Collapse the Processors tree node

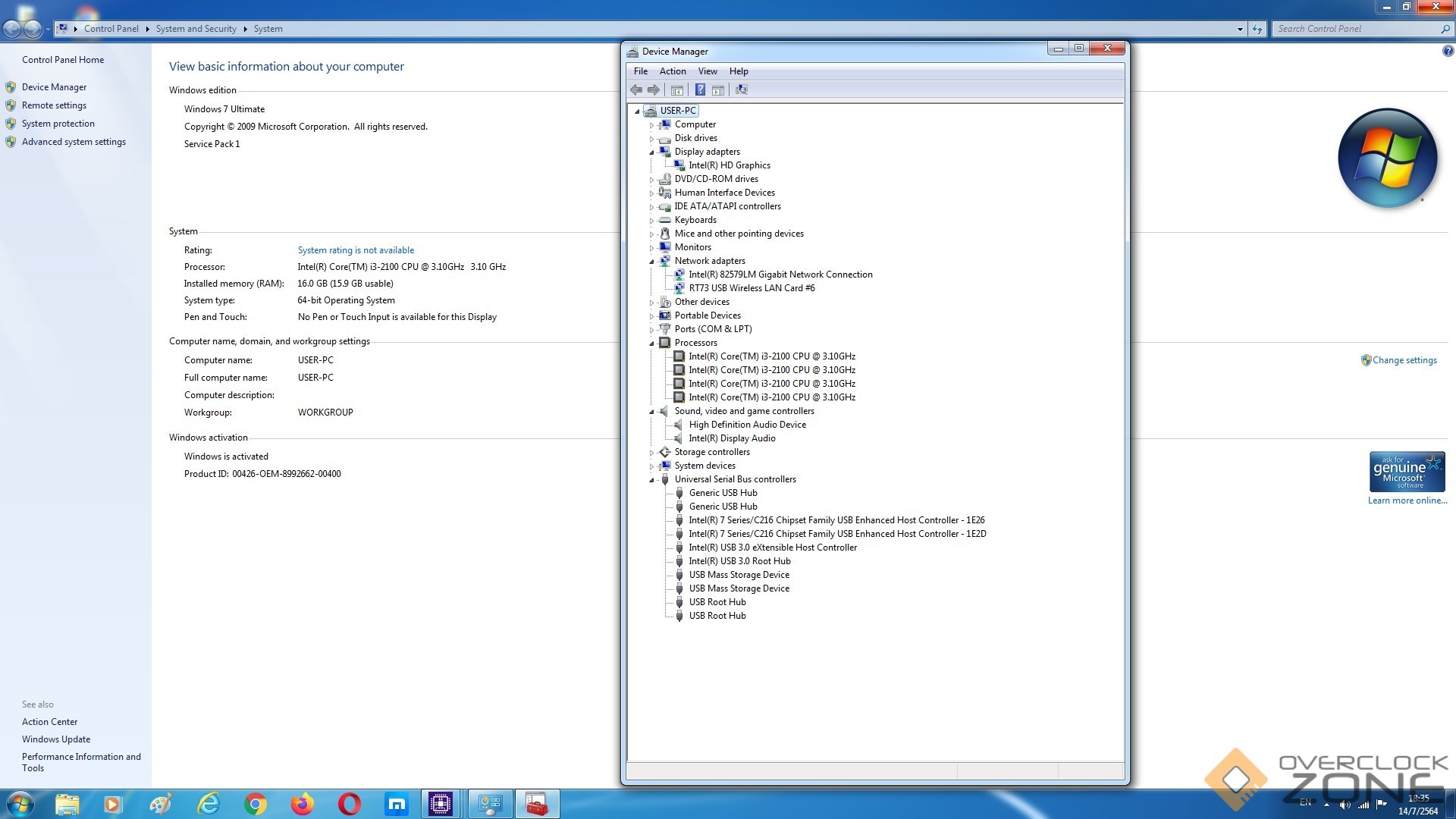point(651,343)
